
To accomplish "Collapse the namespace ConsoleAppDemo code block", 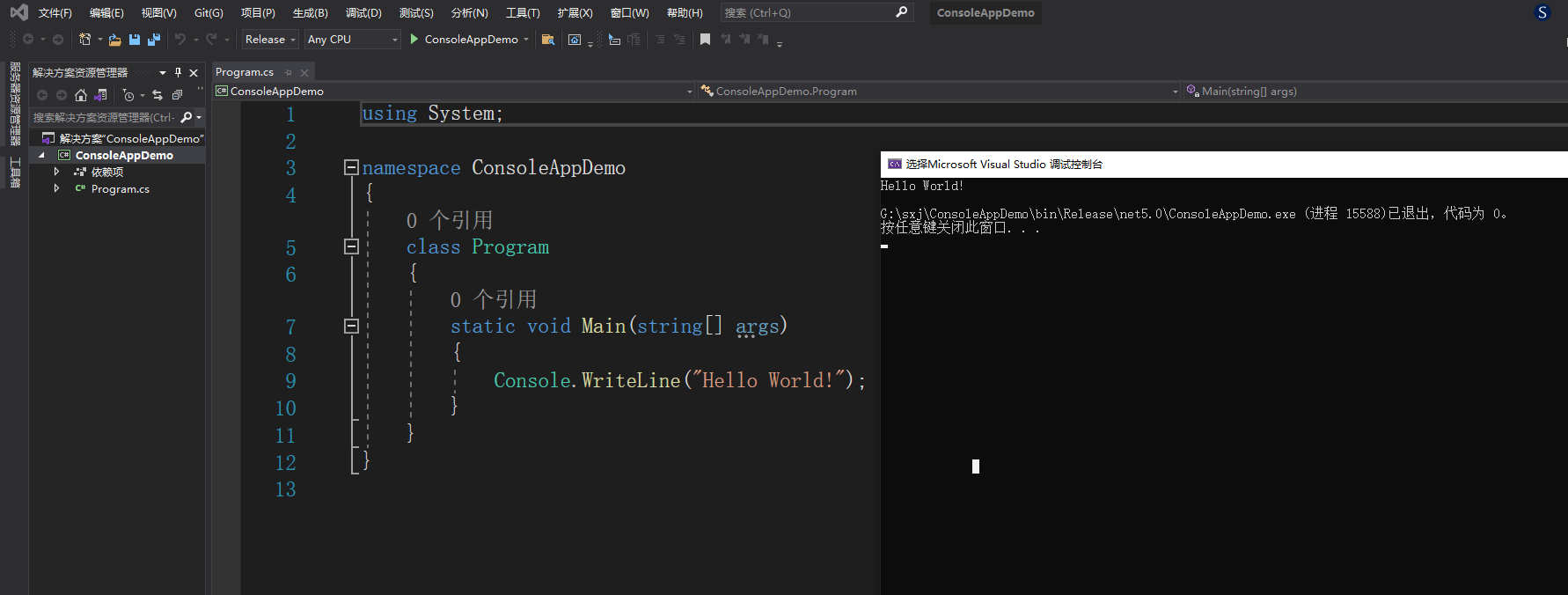I will click(351, 166).
